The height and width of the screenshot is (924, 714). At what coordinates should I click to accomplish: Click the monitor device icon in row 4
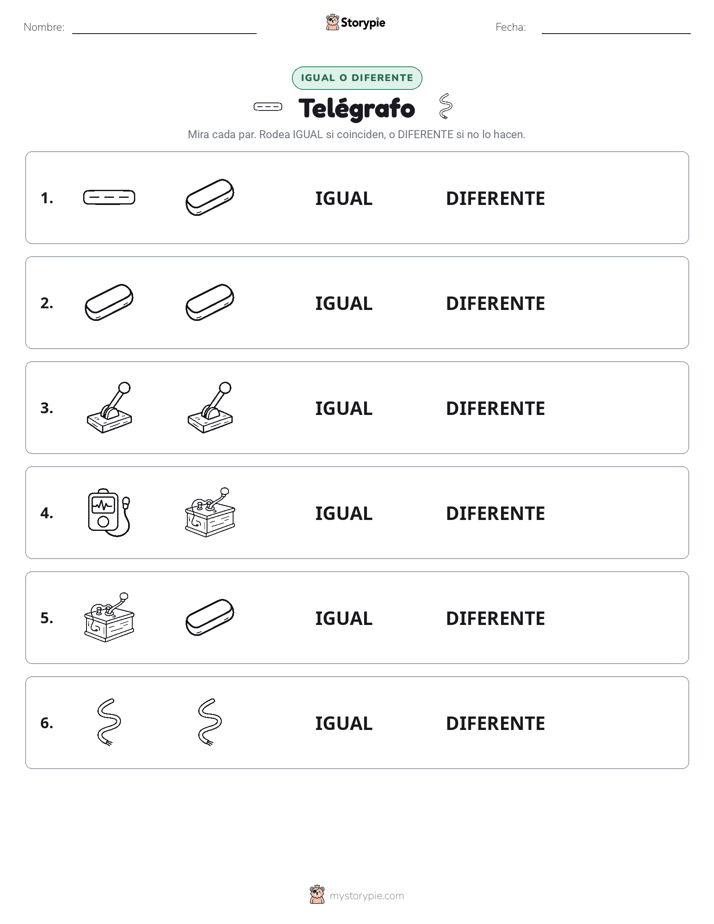click(109, 513)
